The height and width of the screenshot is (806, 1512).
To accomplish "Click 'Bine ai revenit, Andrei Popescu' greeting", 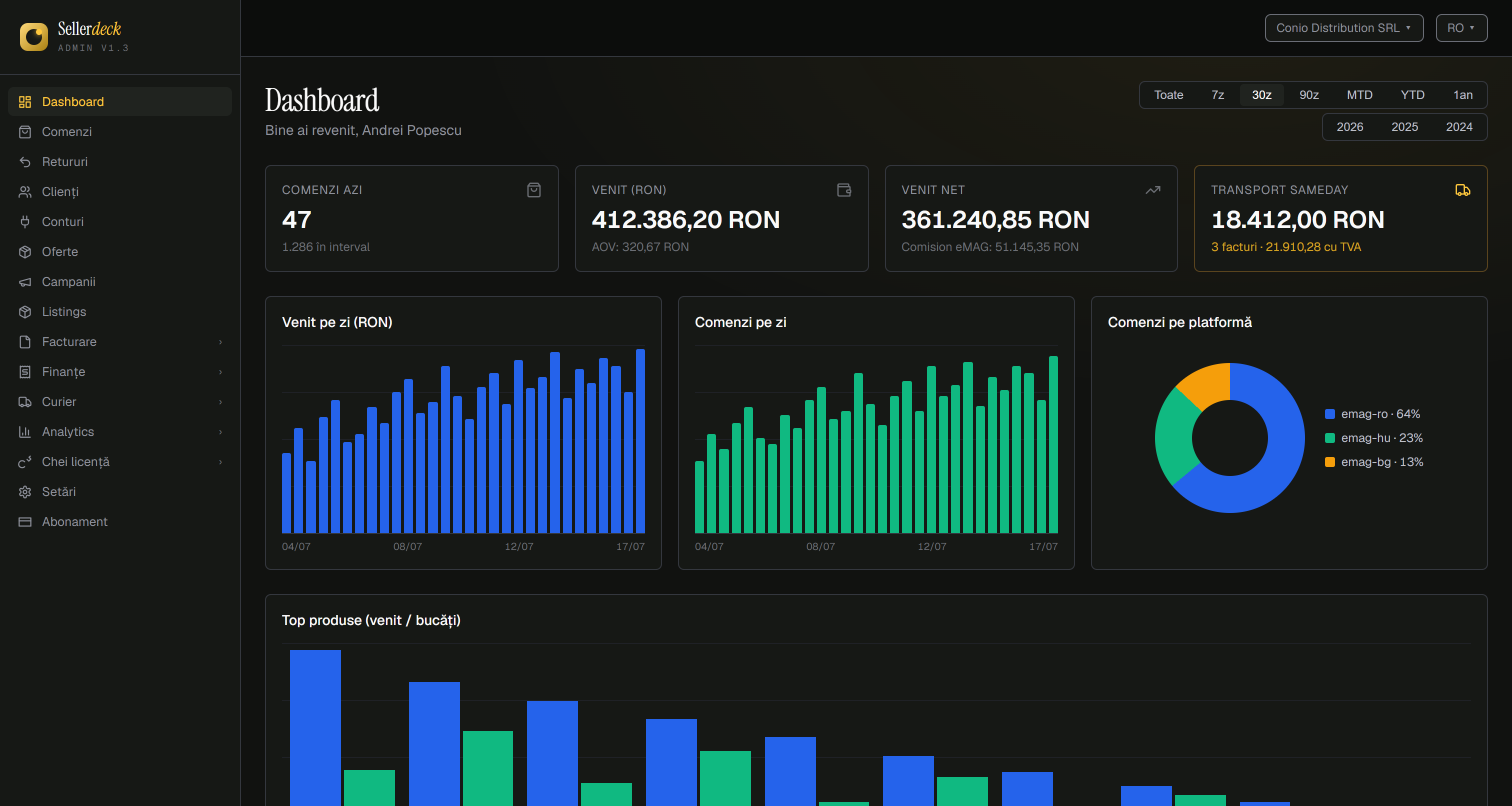I will pos(363,130).
